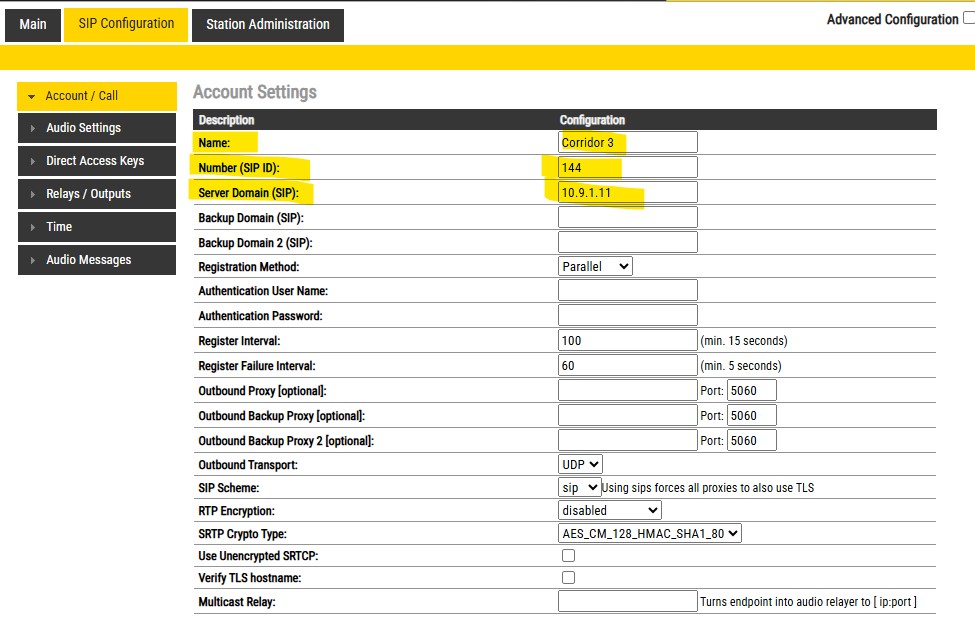Expand the SIP Scheme dropdown
Viewport: 975px width, 622px height.
pyautogui.click(x=580, y=488)
